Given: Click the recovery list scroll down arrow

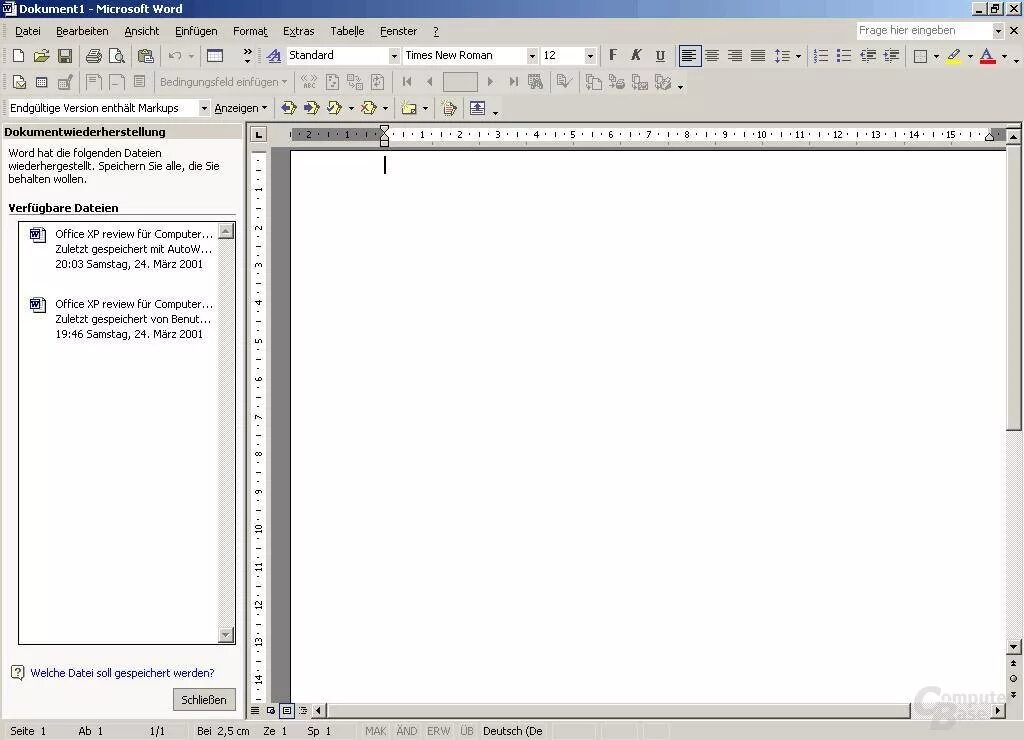Looking at the screenshot, I should (x=226, y=634).
